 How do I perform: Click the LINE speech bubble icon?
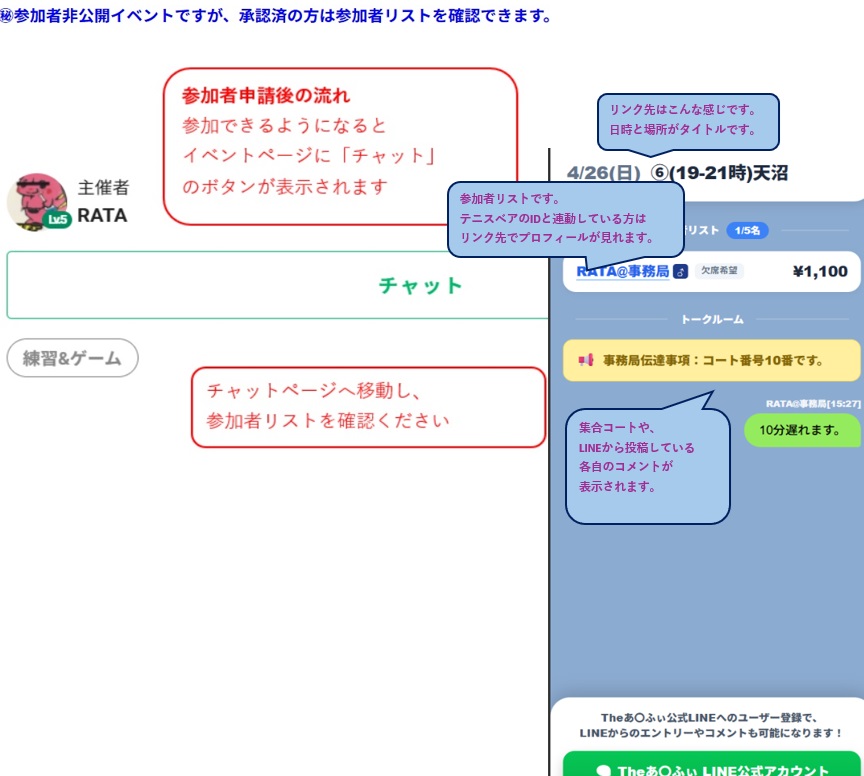pos(603,771)
